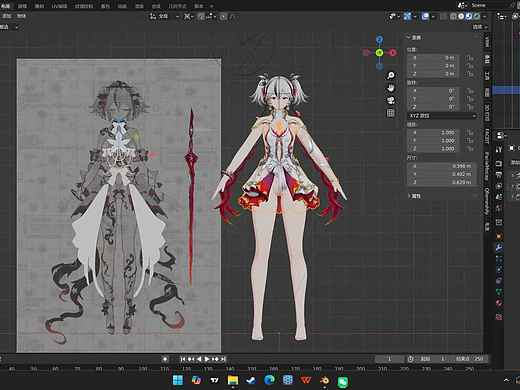Toggle auto keying in timeline
This screenshot has height=390, width=520.
[165, 359]
